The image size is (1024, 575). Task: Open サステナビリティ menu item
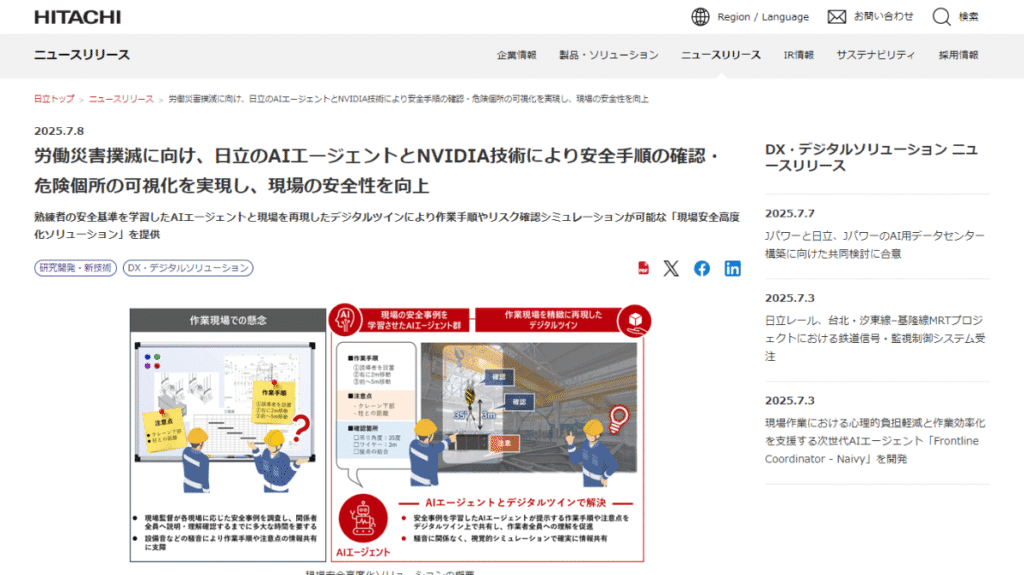click(876, 55)
